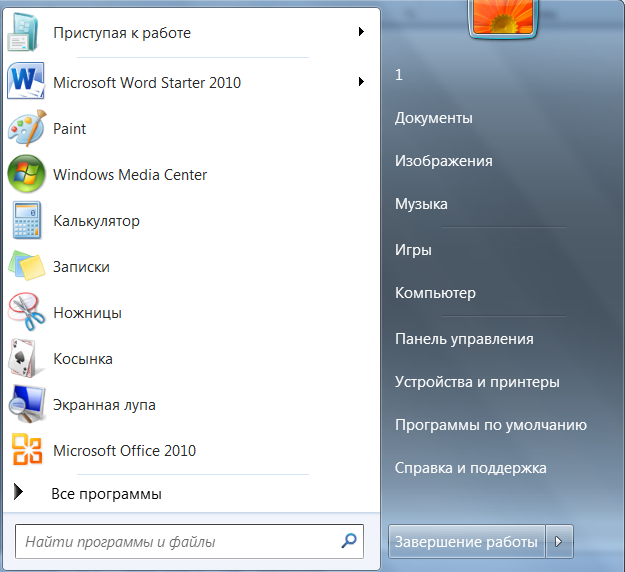Screen dimensions: 625x572
Task: Click the Экранная лупа label
Action: click(104, 405)
